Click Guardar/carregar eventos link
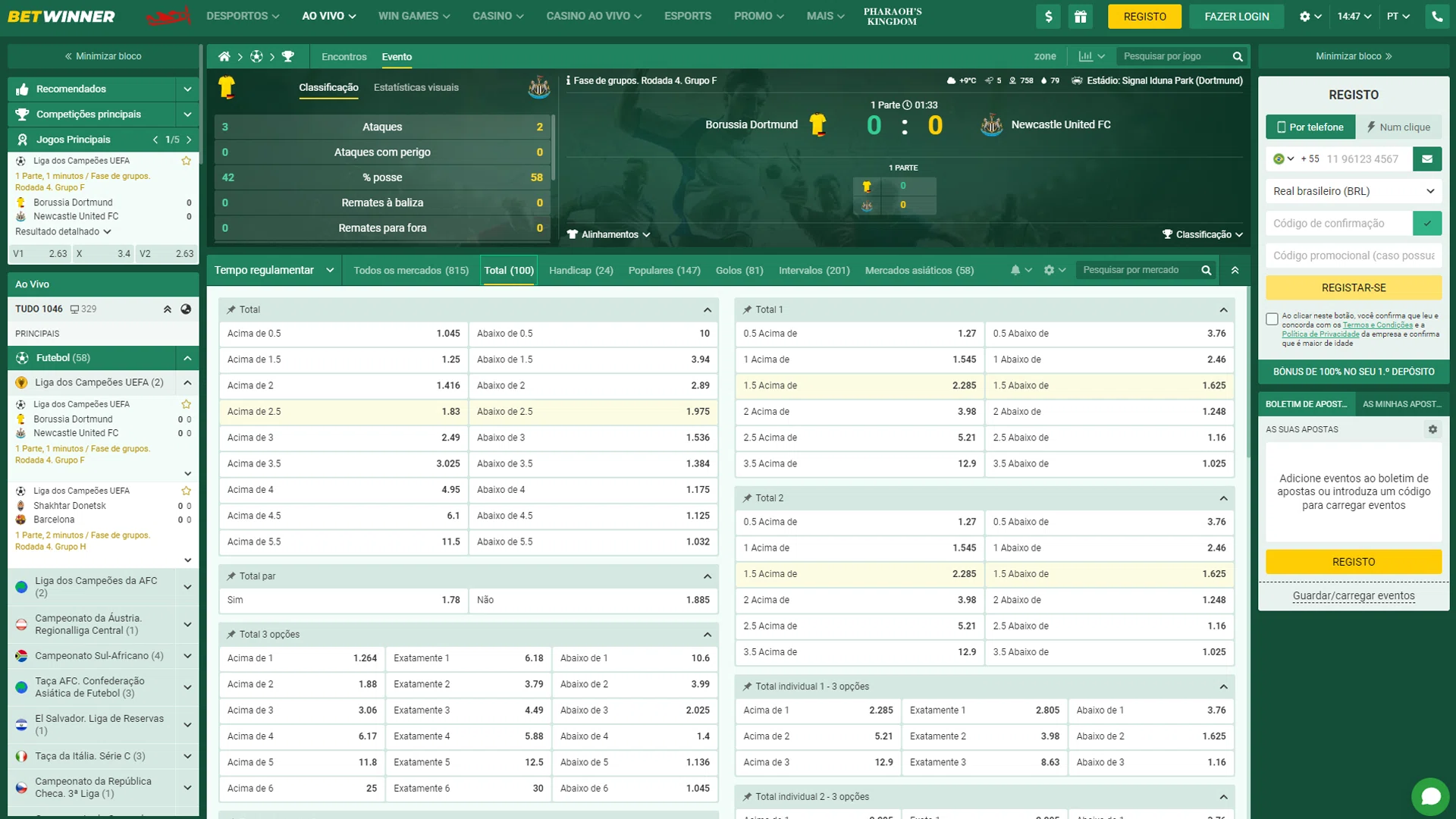 point(1353,596)
